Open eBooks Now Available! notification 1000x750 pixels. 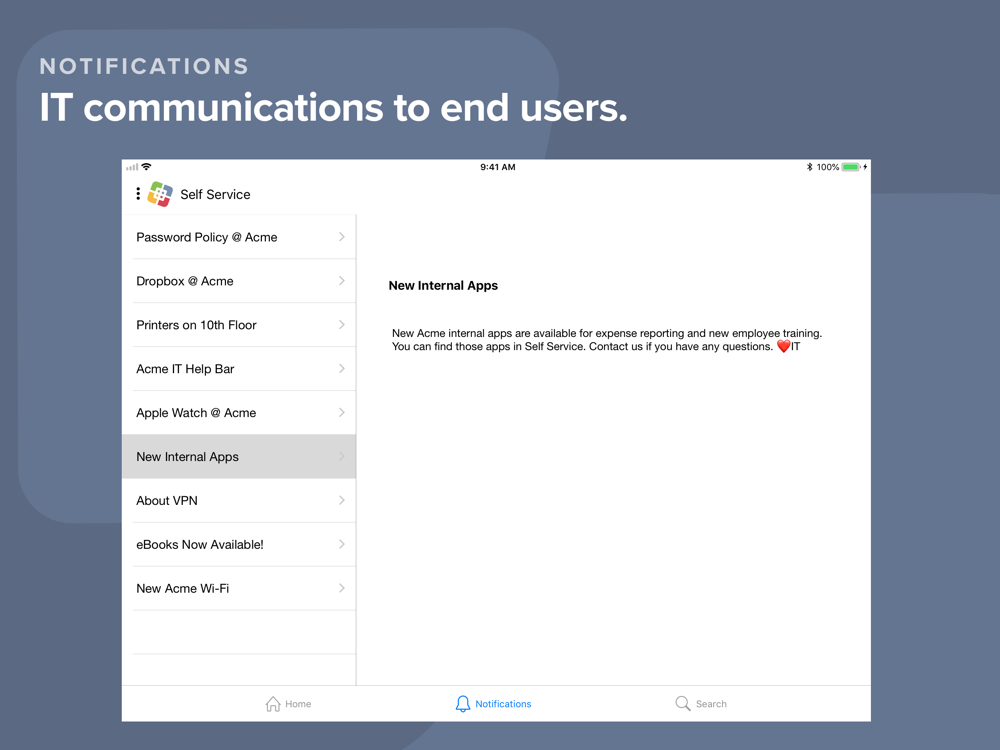tap(239, 545)
